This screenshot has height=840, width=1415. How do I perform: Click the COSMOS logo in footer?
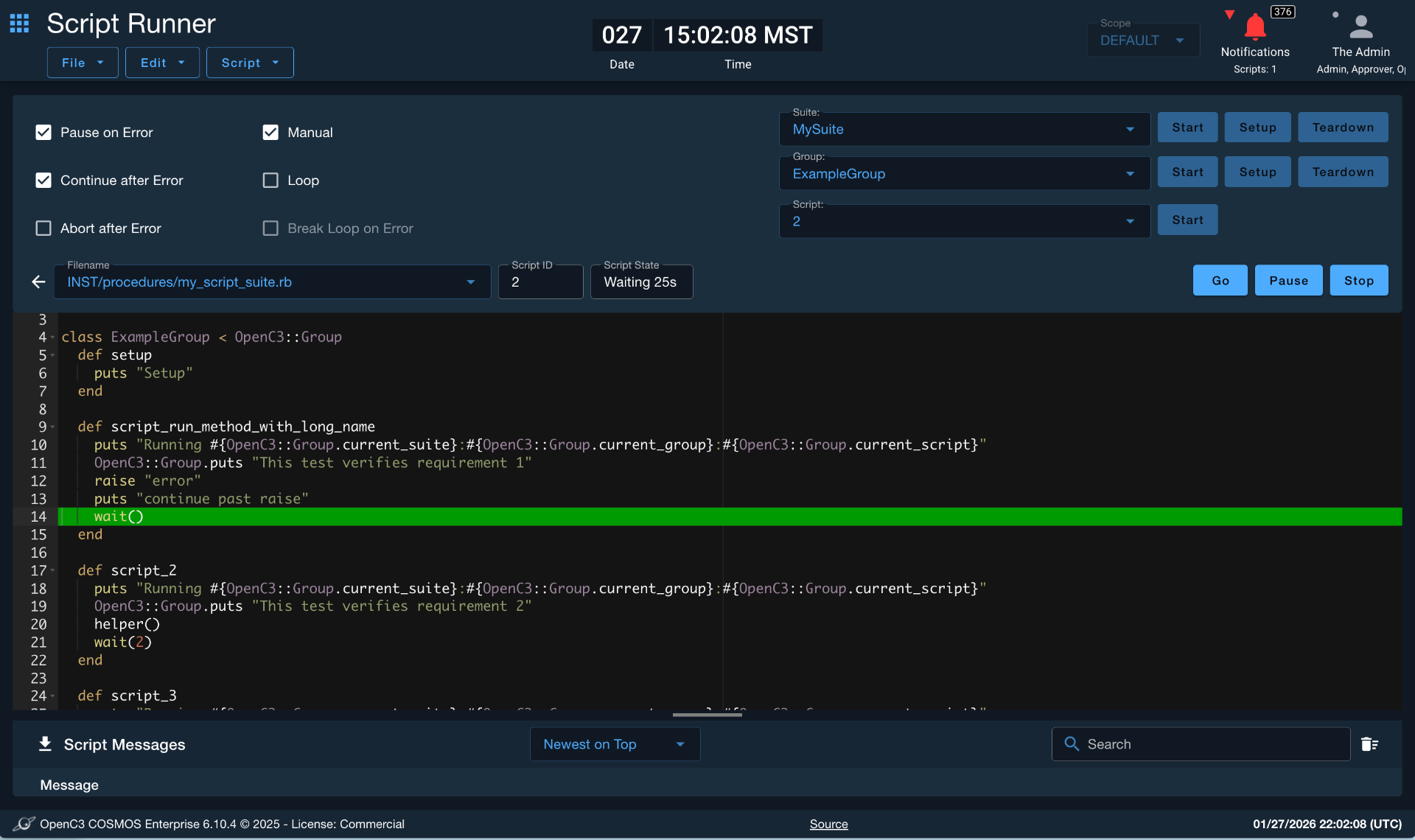click(24, 824)
